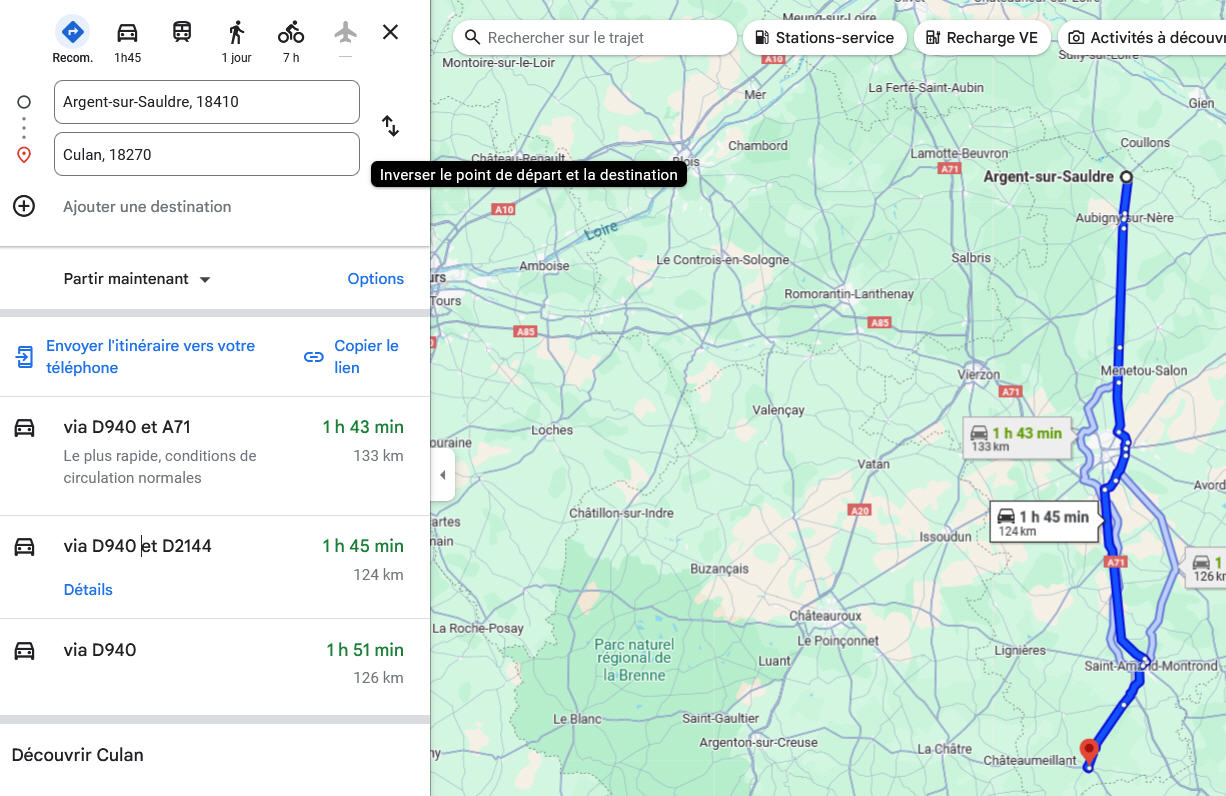This screenshot has width=1226, height=796.
Task: Click the 1 h 45 min map label
Action: point(1043,521)
